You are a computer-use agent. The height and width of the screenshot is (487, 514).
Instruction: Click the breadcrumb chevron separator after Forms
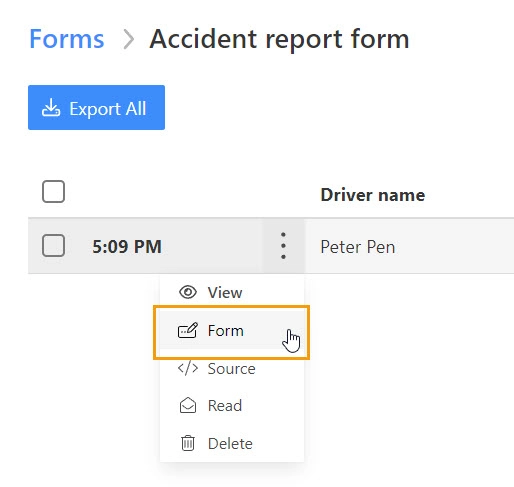pyautogui.click(x=129, y=39)
